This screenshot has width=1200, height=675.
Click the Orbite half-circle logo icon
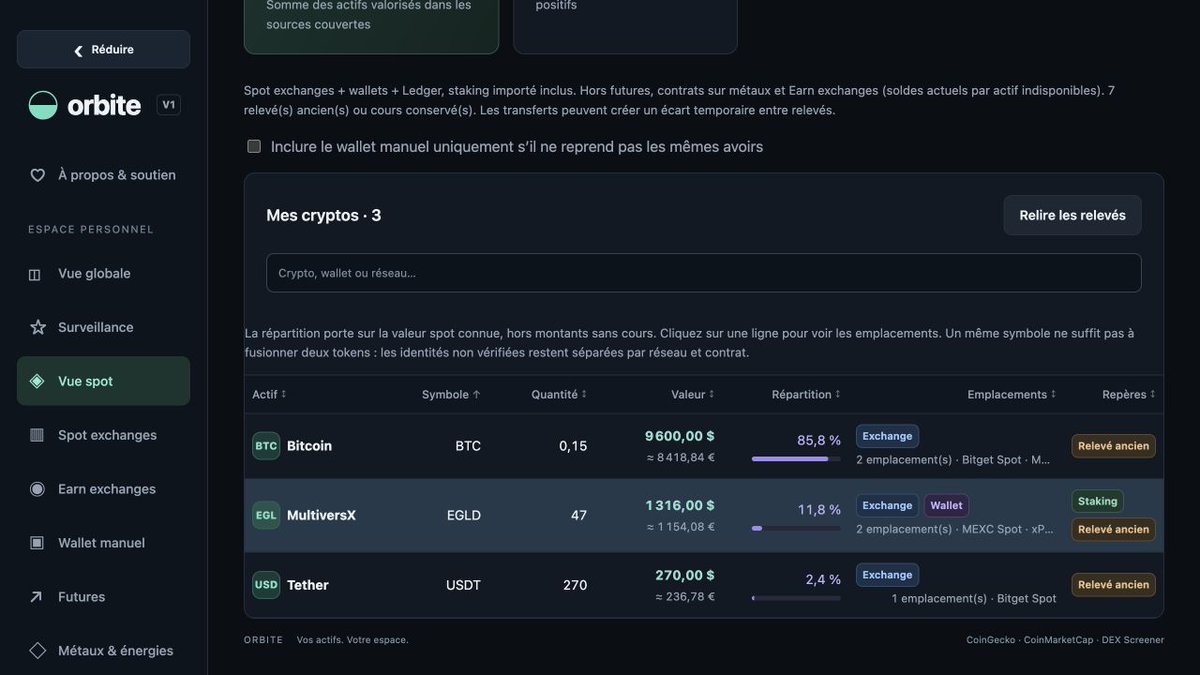pyautogui.click(x=43, y=105)
